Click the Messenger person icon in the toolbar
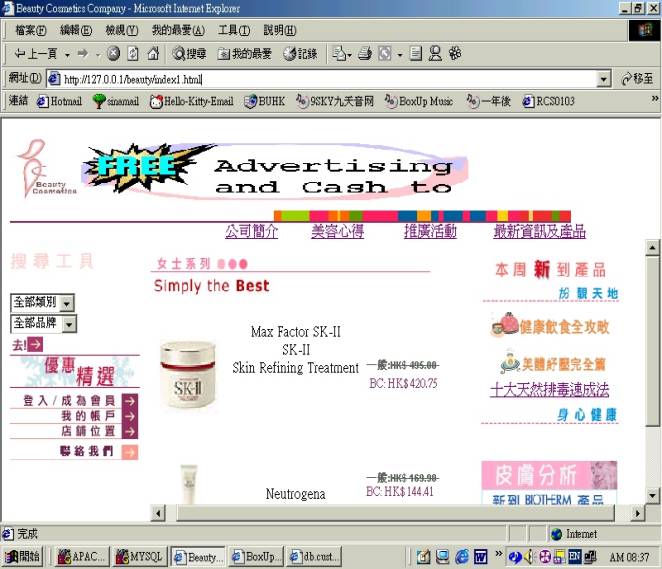662x569 pixels. pyautogui.click(x=435, y=54)
